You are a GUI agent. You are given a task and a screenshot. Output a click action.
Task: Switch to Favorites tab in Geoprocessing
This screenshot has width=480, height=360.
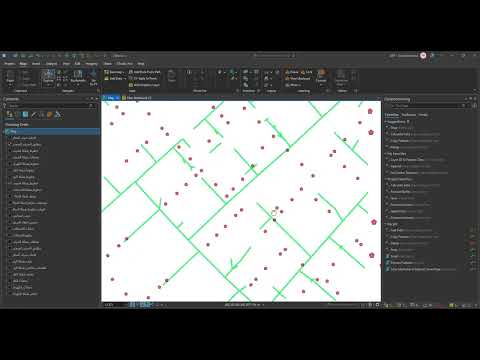pos(392,115)
